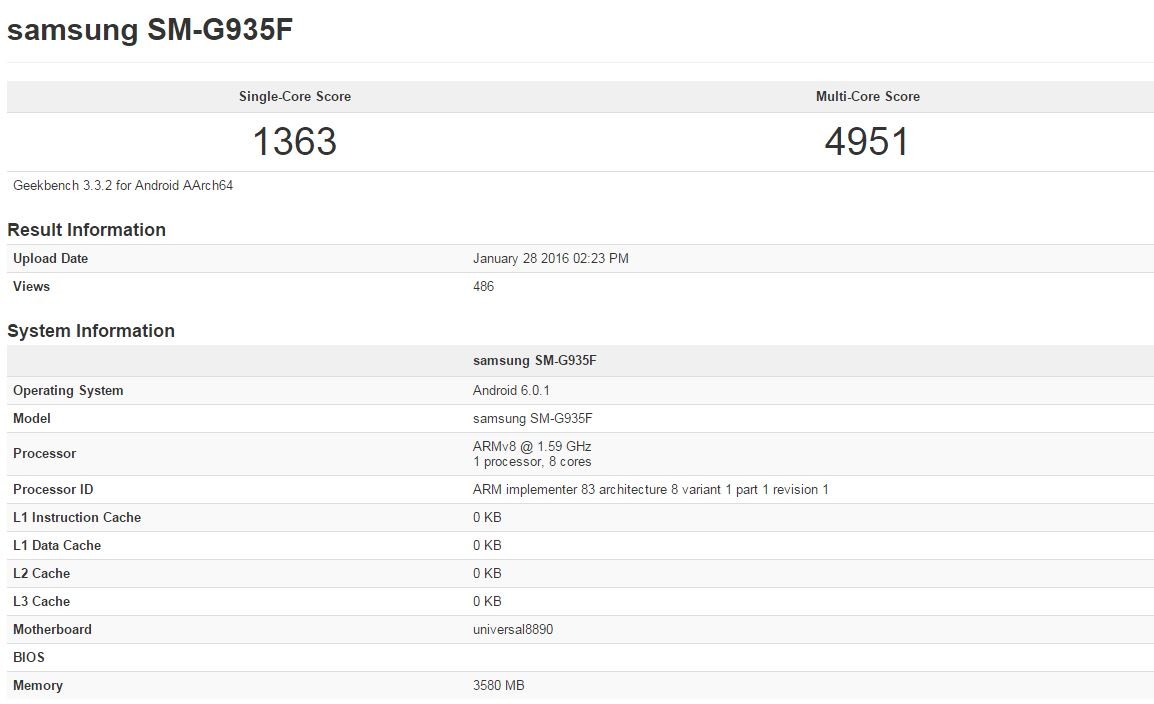Click the Operating System label

coord(68,391)
